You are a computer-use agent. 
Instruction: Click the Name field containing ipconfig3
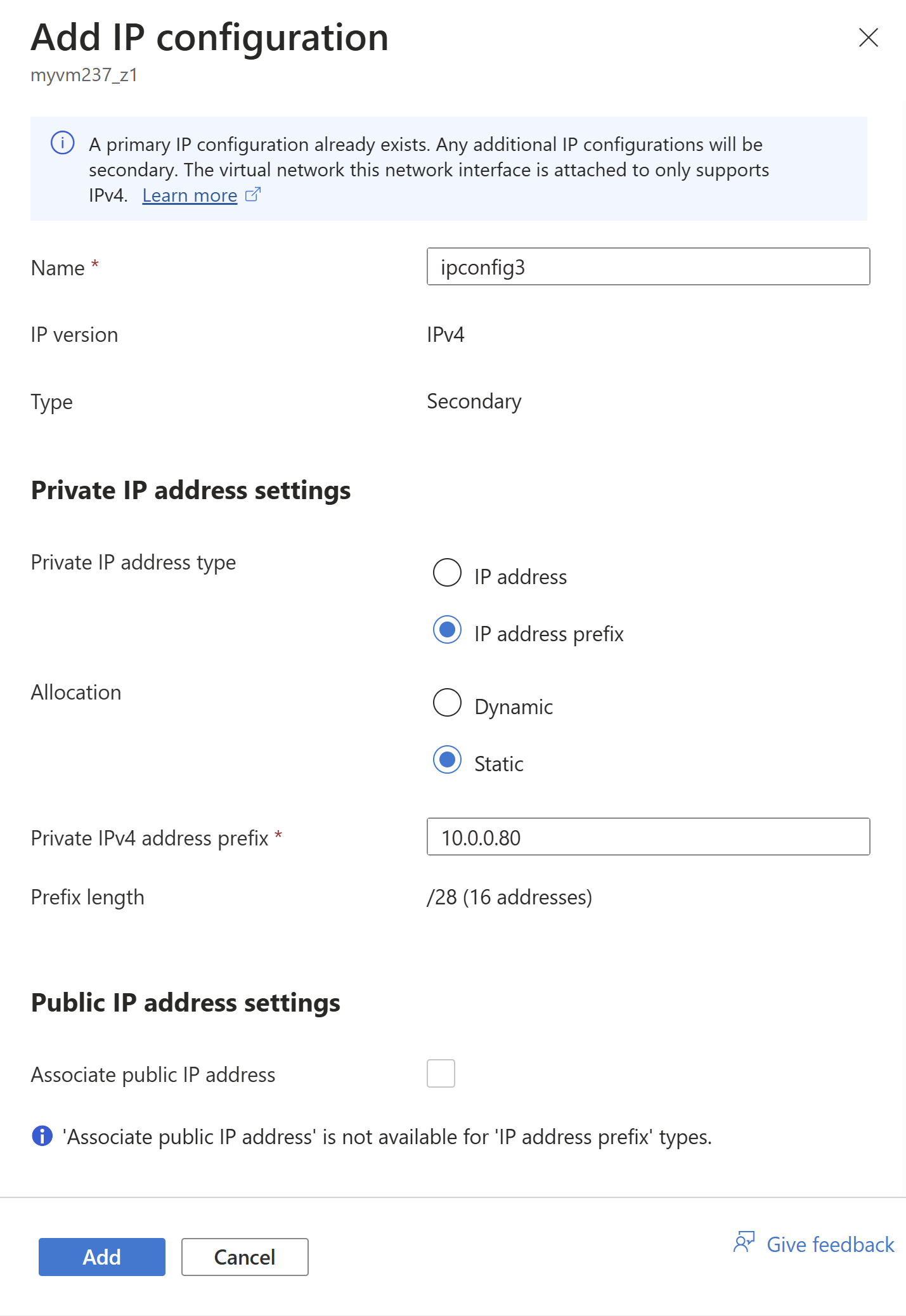pyautogui.click(x=648, y=267)
